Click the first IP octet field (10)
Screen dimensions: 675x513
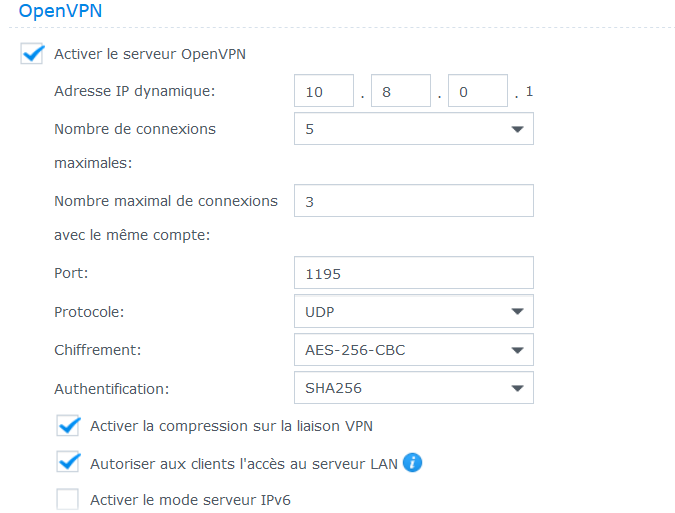tap(324, 92)
